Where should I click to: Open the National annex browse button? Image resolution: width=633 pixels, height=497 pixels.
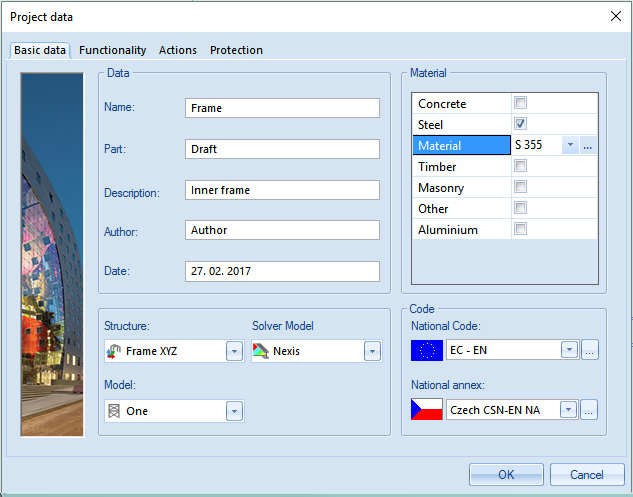pyautogui.click(x=590, y=410)
